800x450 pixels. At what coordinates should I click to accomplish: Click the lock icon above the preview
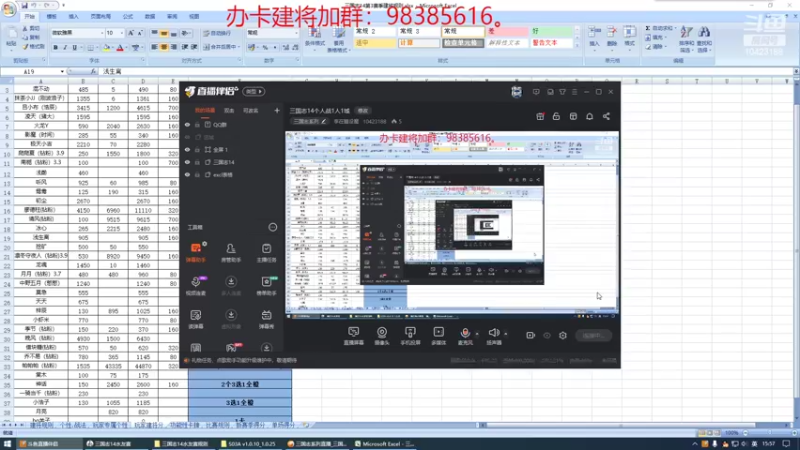(556, 116)
